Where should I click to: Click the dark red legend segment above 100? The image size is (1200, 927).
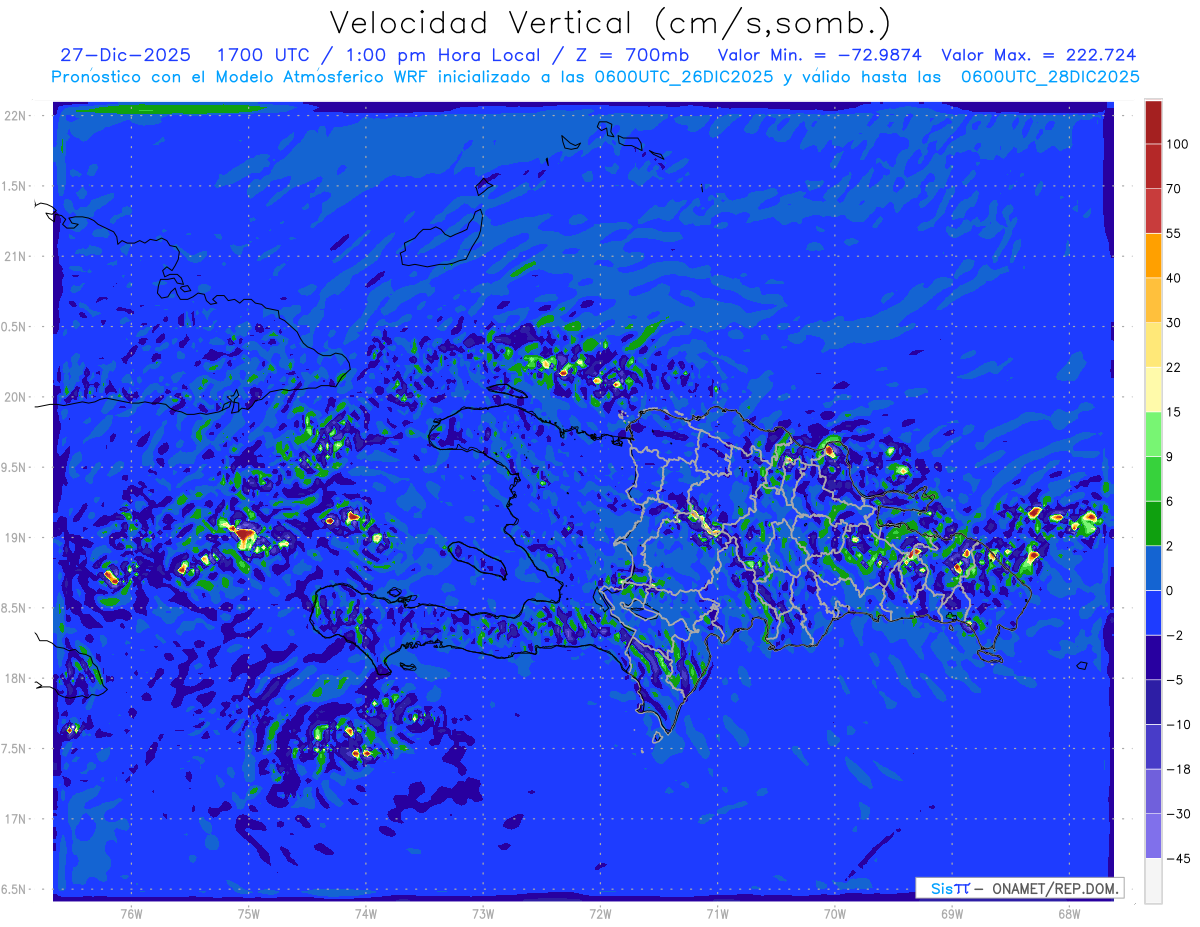point(1153,122)
